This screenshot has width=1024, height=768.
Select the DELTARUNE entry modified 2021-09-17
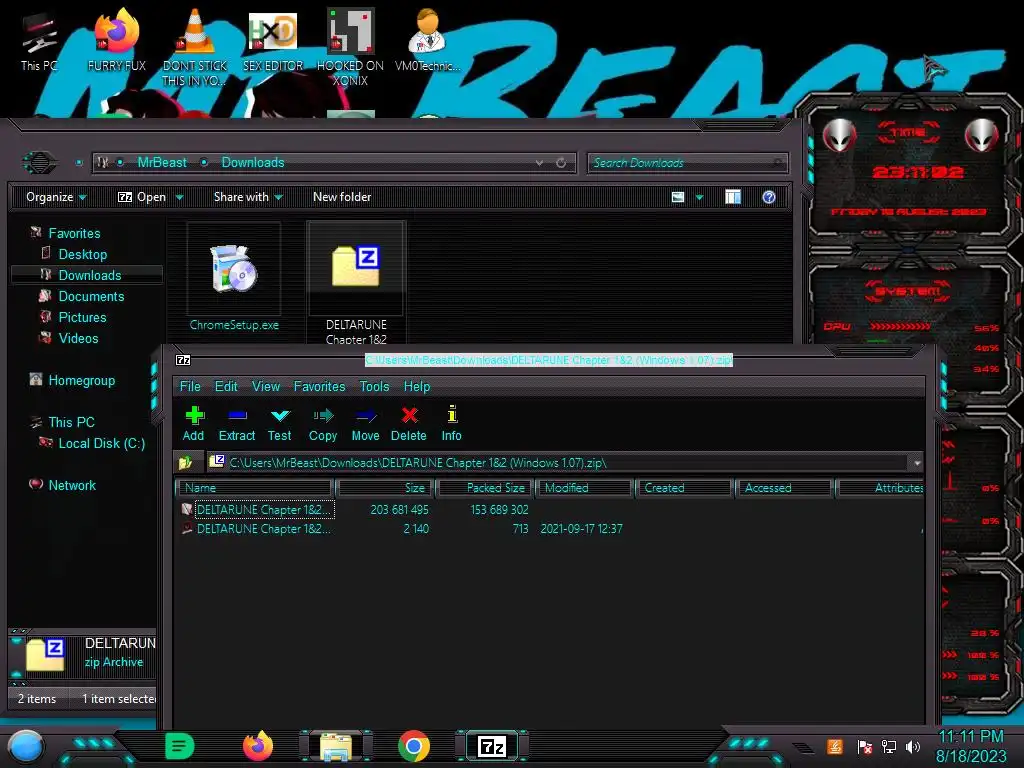[x=264, y=529]
